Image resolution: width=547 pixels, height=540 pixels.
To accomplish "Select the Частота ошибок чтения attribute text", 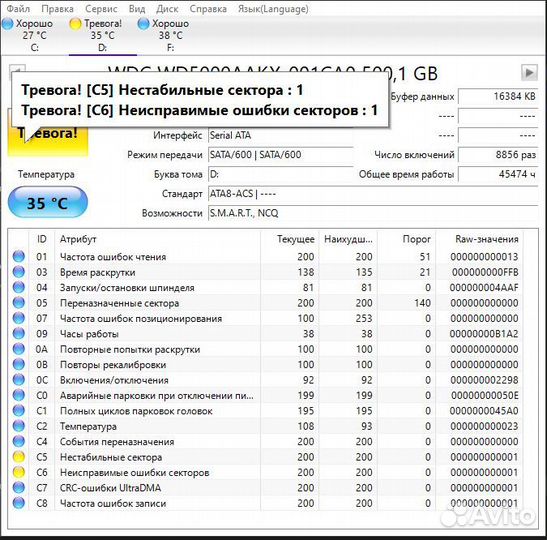I will (x=113, y=257).
